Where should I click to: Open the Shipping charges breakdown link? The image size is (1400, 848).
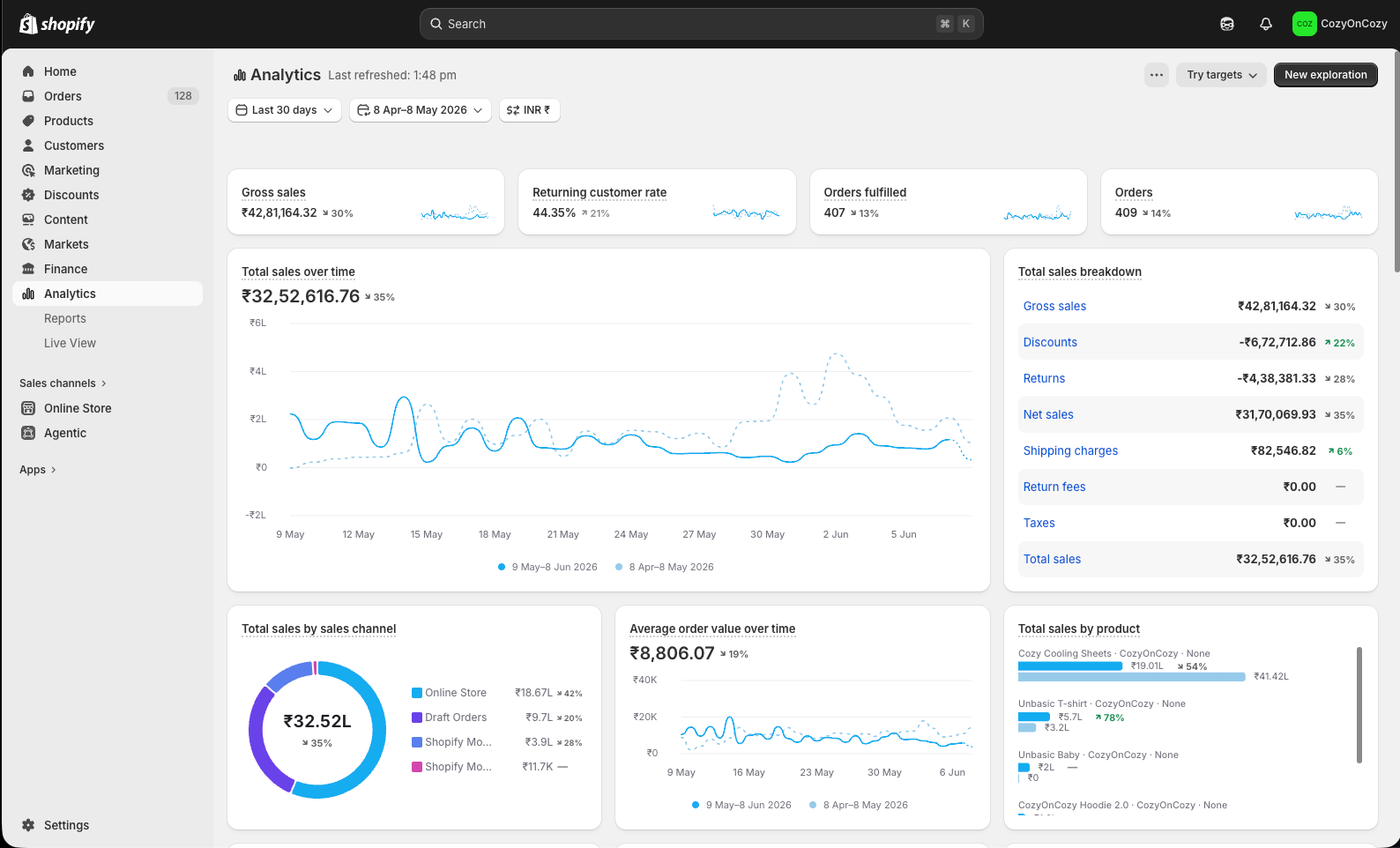pos(1070,450)
